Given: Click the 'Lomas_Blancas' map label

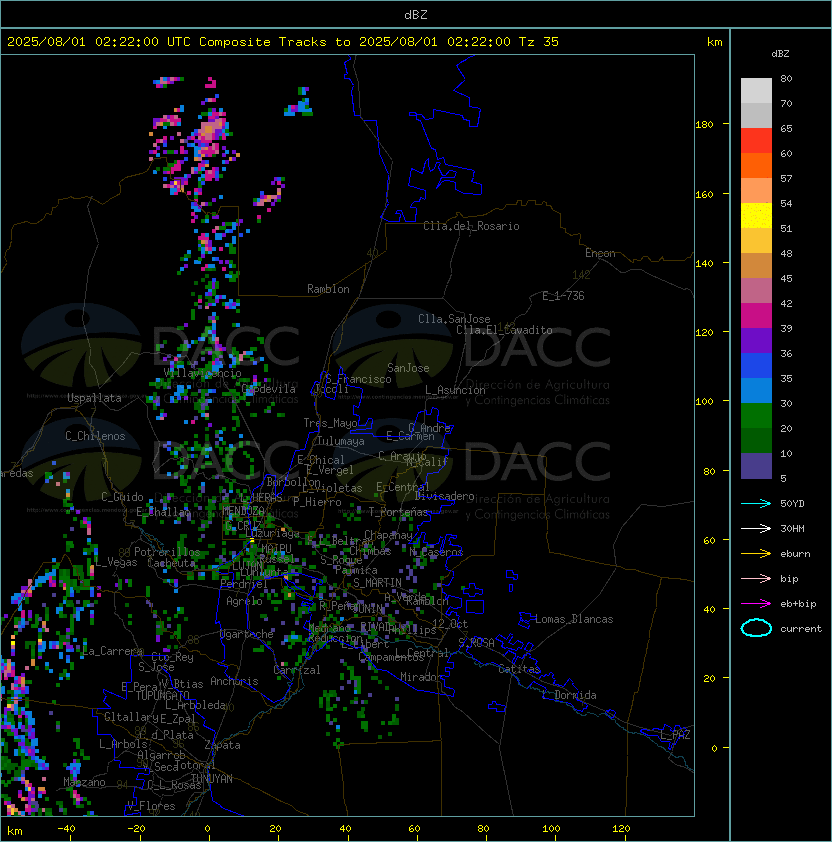Looking at the screenshot, I should [574, 619].
